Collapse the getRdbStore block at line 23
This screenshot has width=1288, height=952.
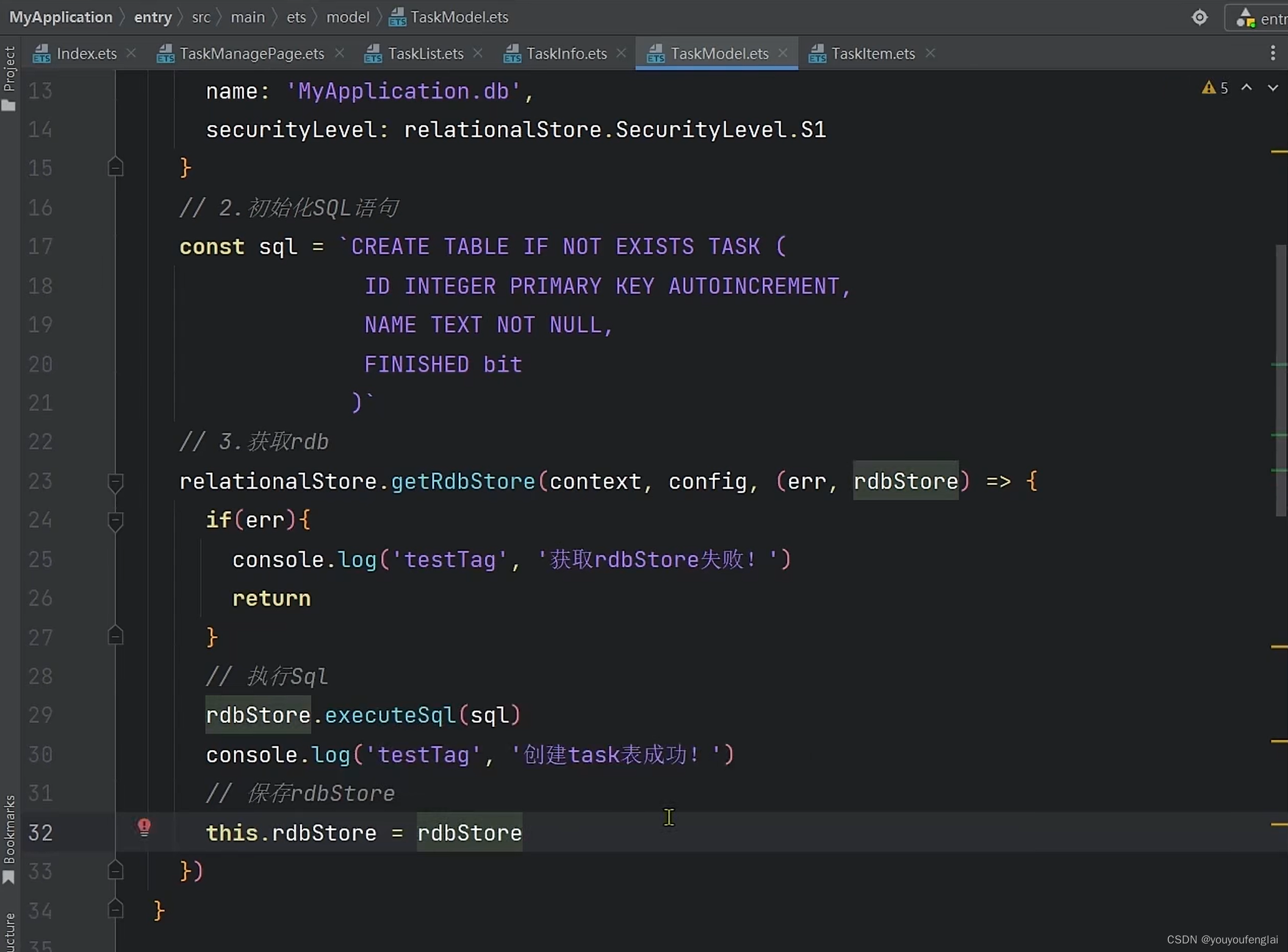(115, 482)
